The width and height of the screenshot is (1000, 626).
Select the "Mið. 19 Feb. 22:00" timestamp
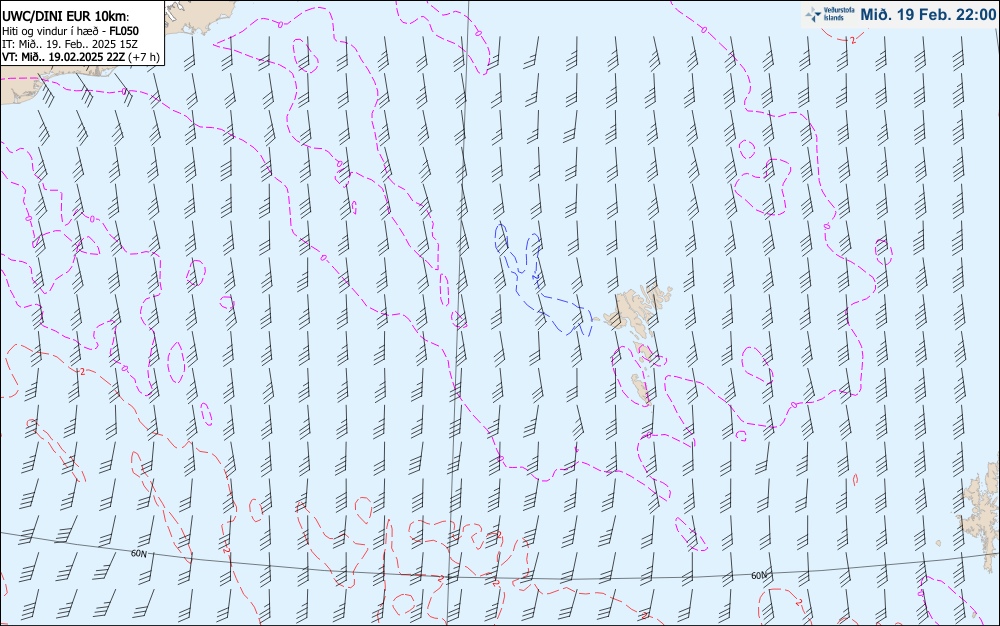point(928,14)
